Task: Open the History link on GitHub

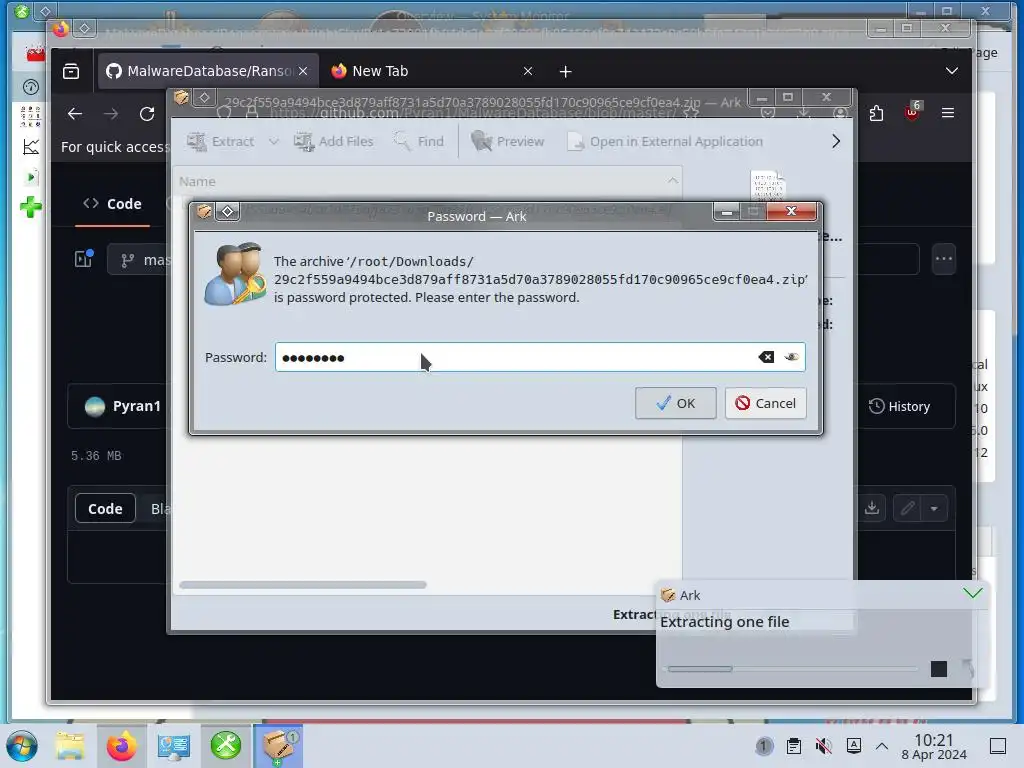Action: [x=899, y=406]
